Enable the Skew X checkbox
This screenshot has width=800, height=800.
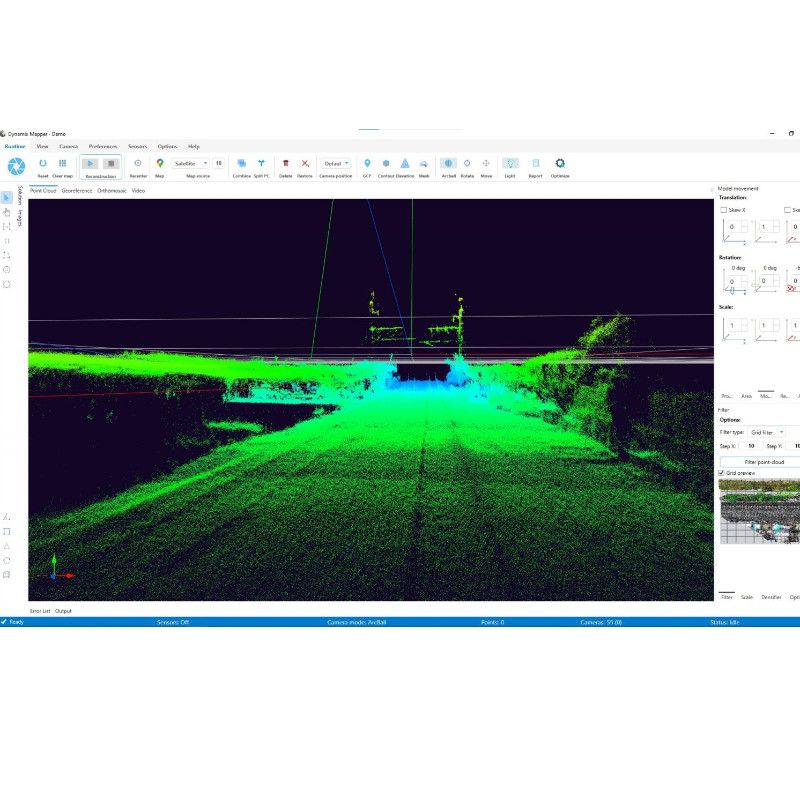coord(723,210)
